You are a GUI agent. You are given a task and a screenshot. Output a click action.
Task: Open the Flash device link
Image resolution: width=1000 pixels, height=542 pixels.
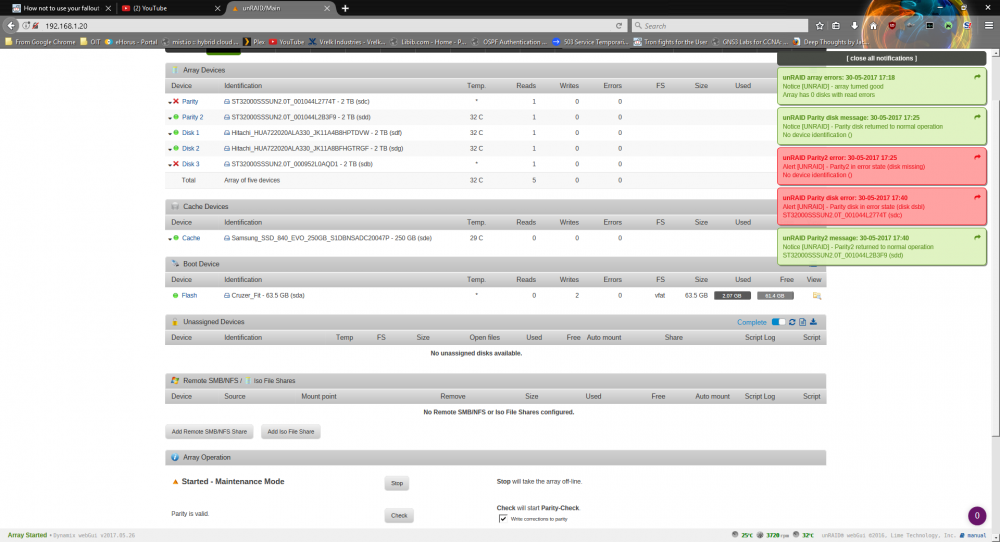click(189, 295)
